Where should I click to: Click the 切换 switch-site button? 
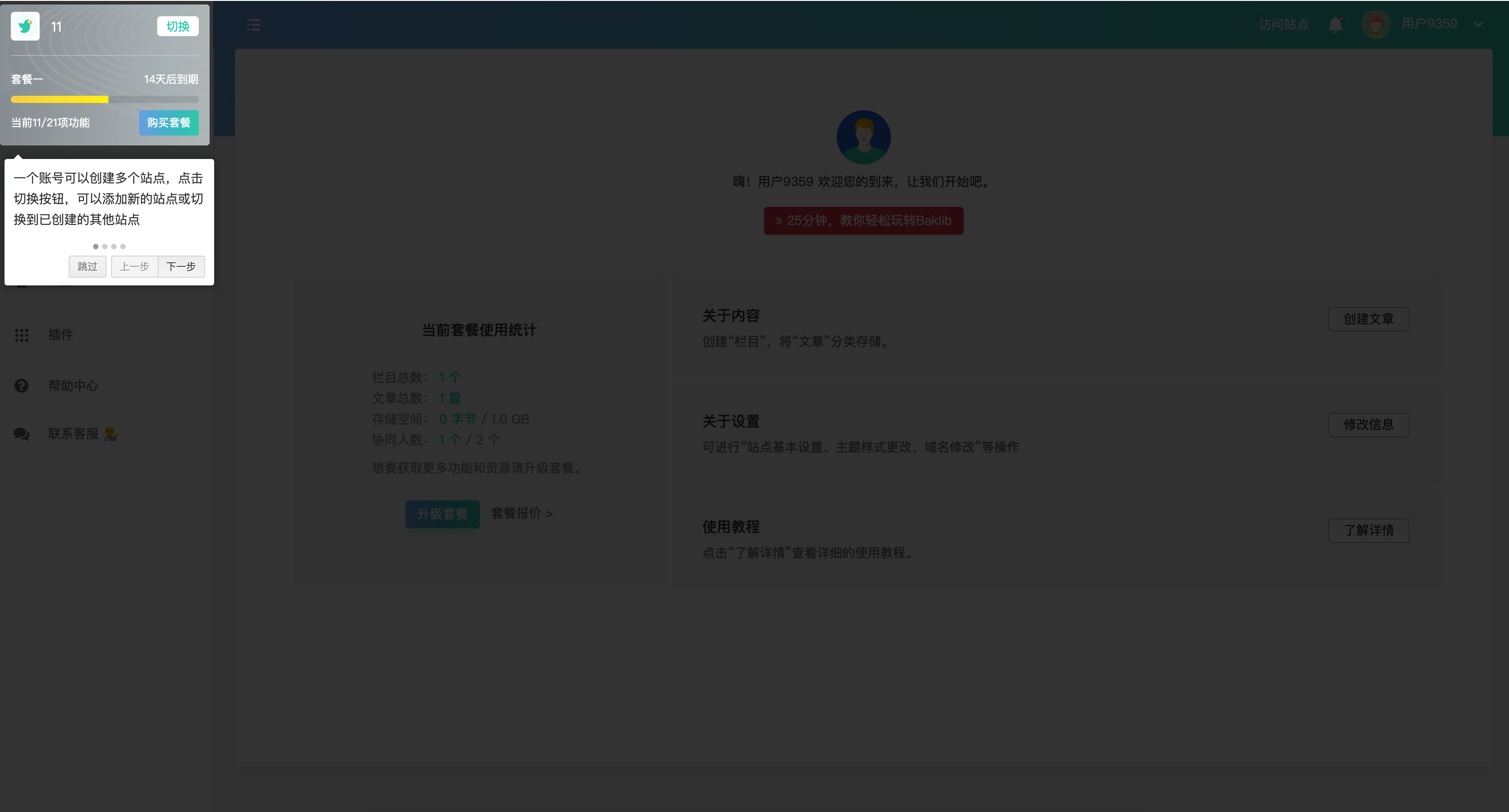178,26
